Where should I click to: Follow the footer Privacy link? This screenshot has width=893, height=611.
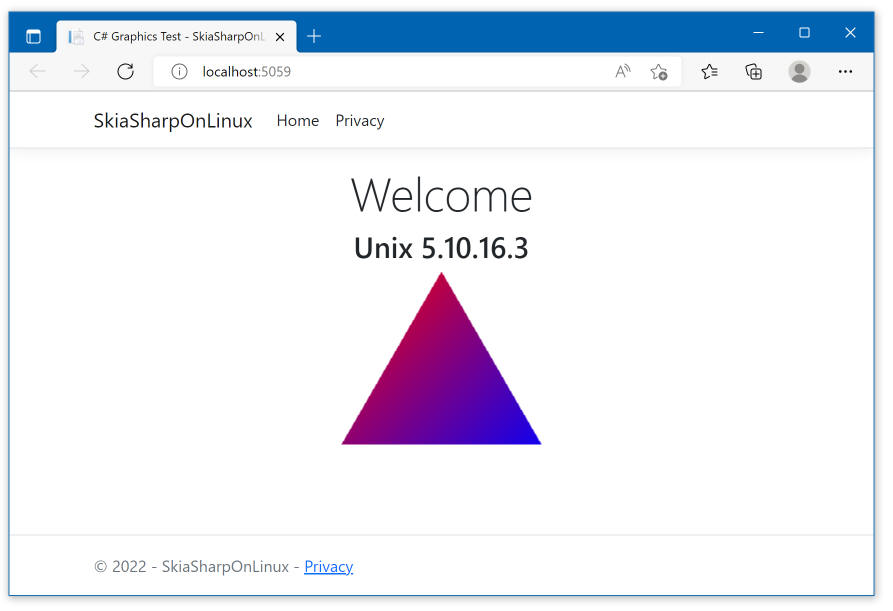(329, 567)
